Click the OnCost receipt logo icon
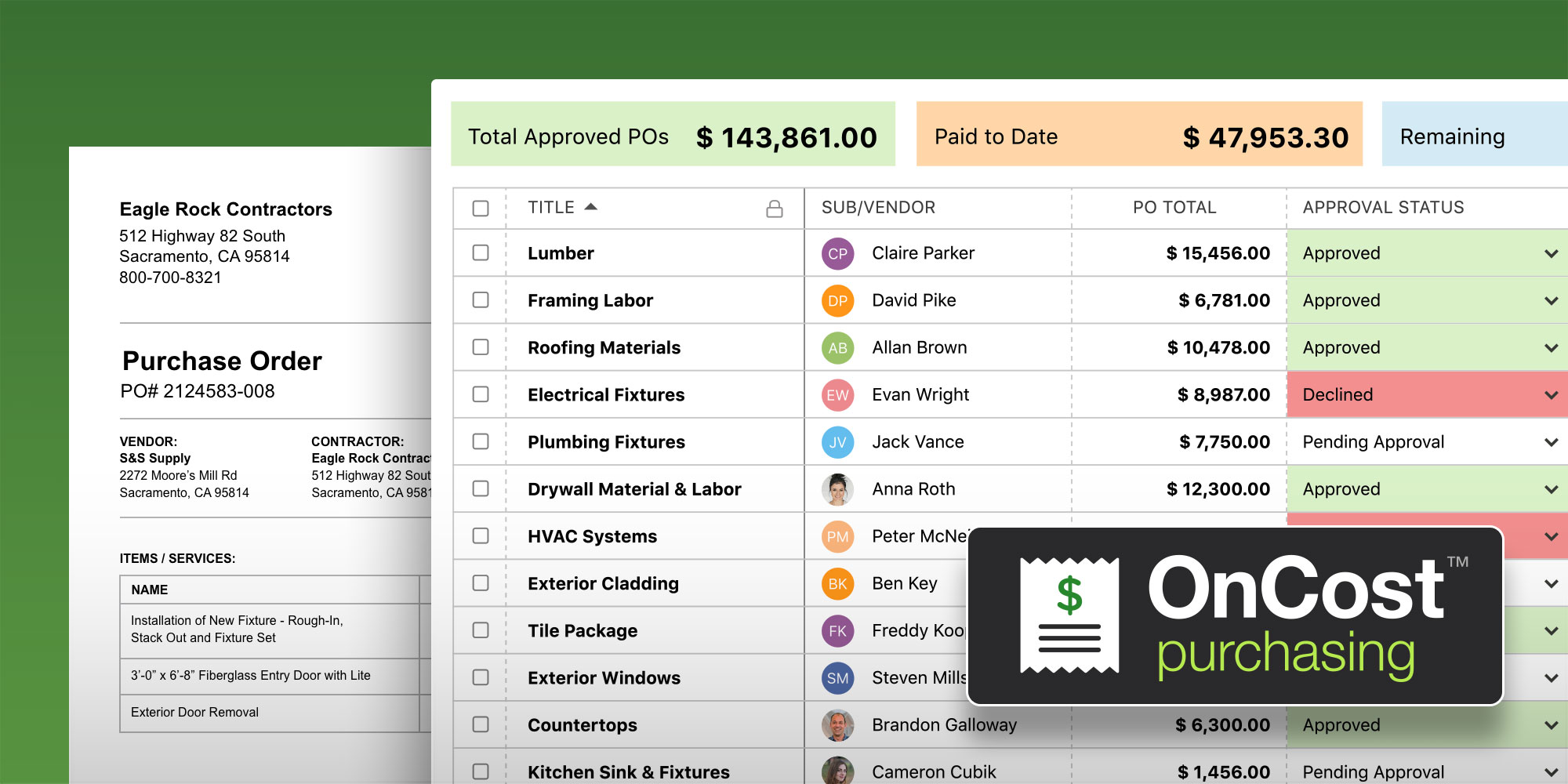1568x784 pixels. [1069, 615]
